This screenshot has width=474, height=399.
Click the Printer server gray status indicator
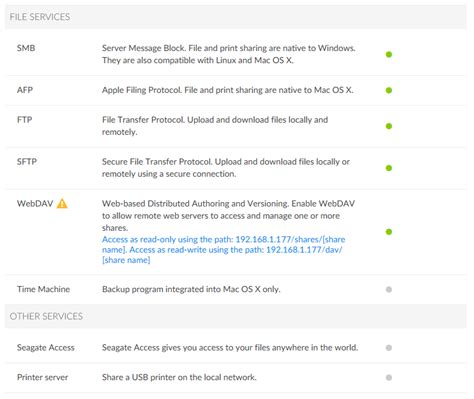(389, 377)
